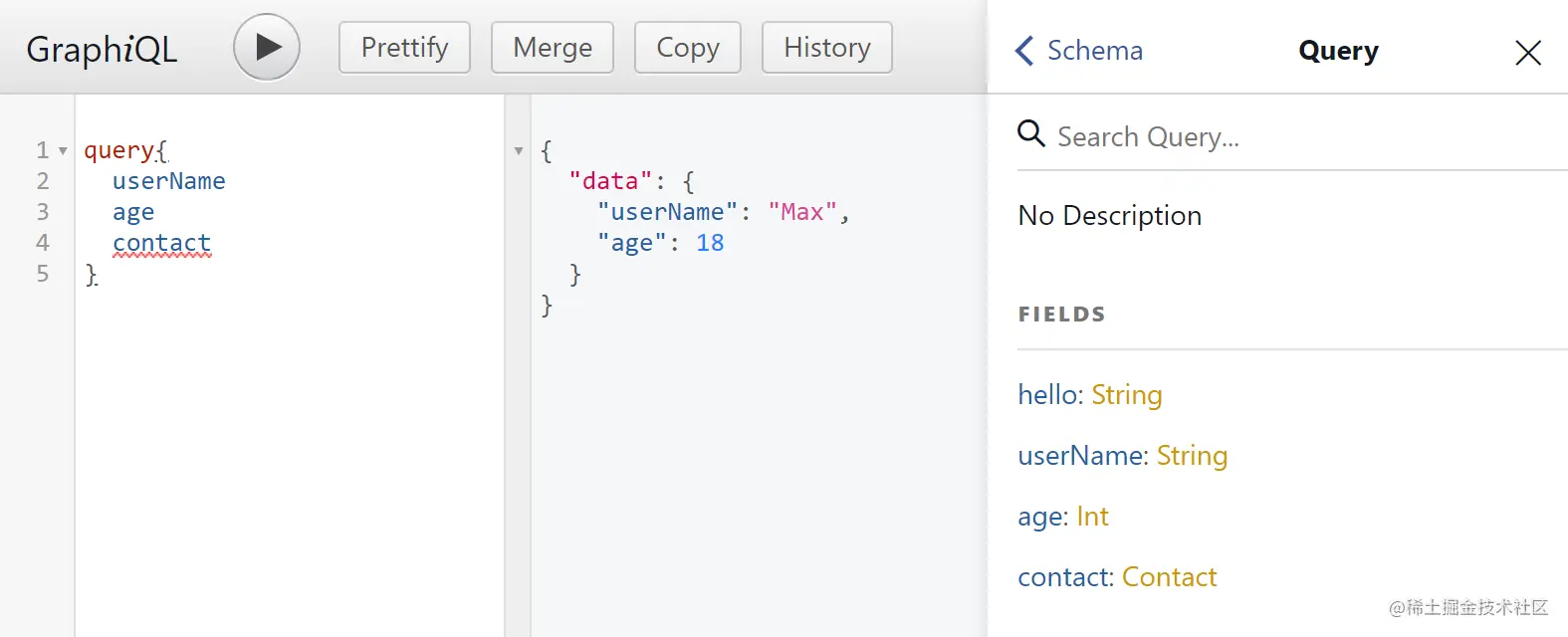Open the History panel

tap(827, 47)
